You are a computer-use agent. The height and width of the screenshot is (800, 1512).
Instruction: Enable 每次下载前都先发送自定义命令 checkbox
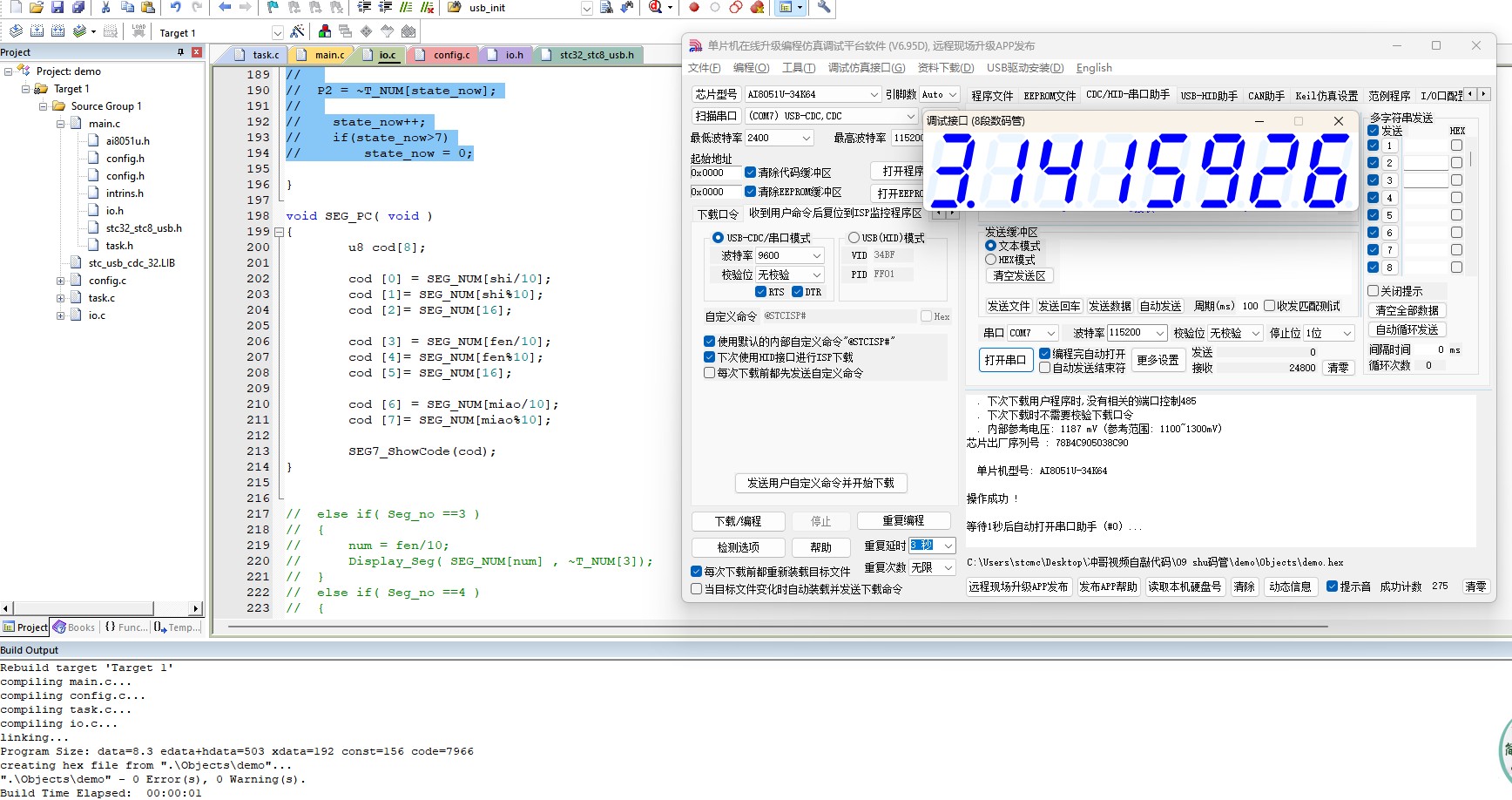[709, 373]
